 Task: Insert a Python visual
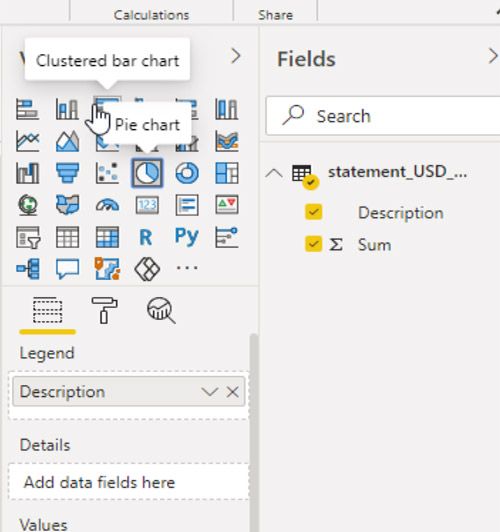[x=187, y=236]
